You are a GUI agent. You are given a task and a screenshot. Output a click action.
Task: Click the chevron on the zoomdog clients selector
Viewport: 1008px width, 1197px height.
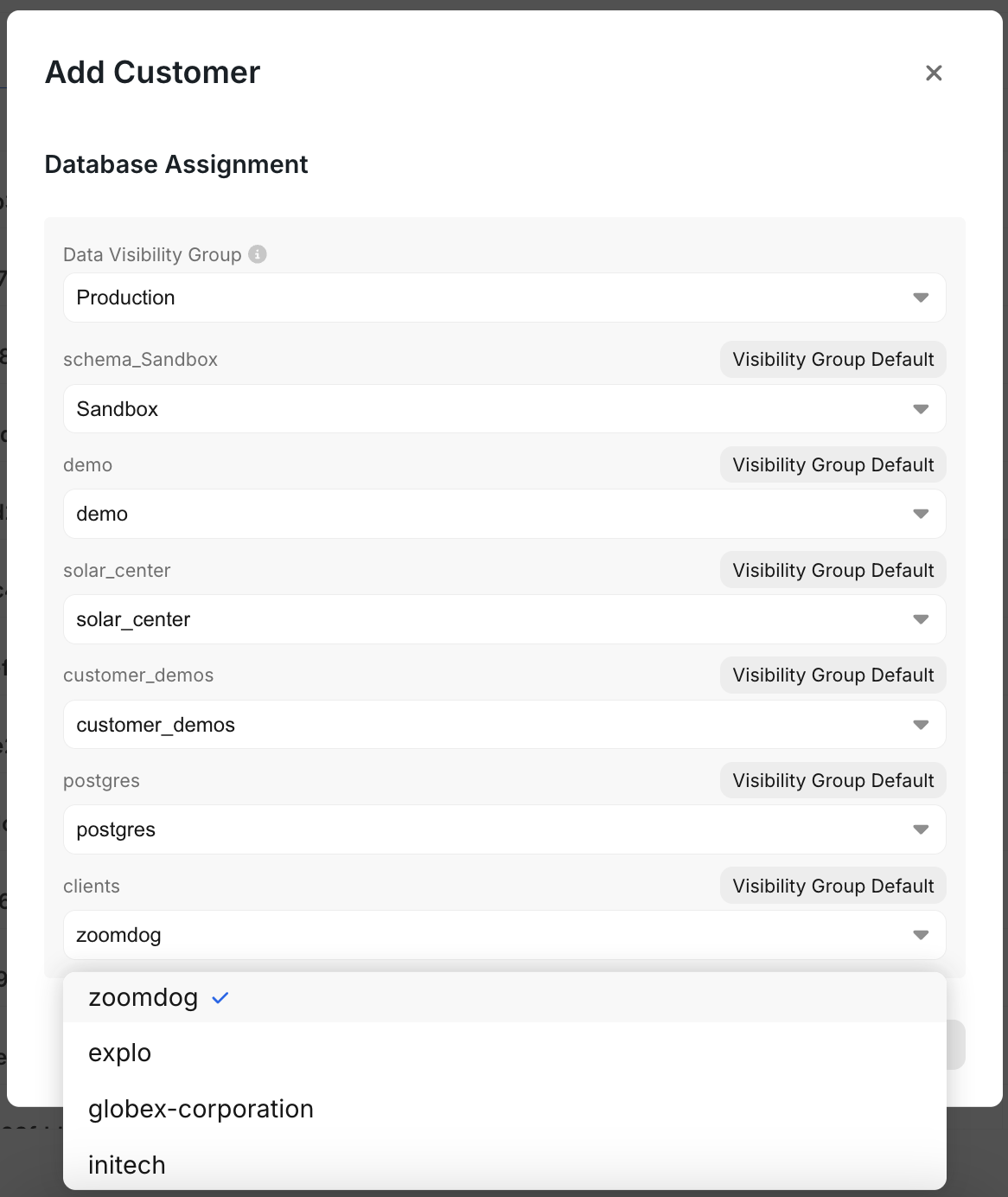click(x=921, y=935)
